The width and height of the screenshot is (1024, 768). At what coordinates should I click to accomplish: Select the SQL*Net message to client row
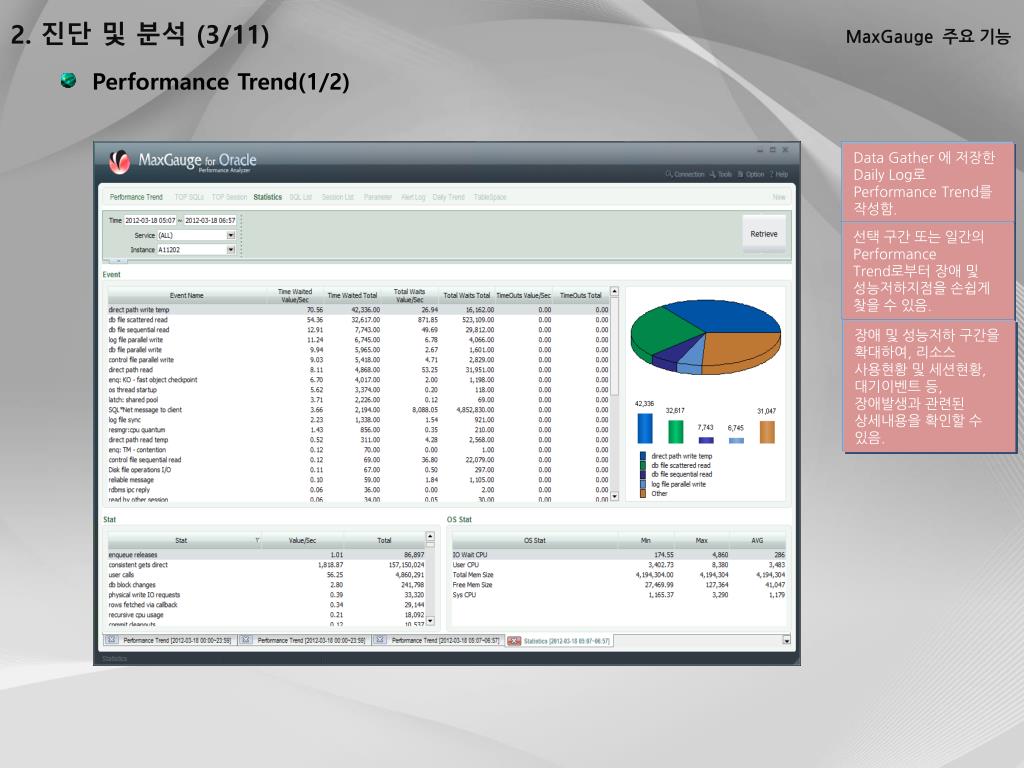(x=358, y=409)
